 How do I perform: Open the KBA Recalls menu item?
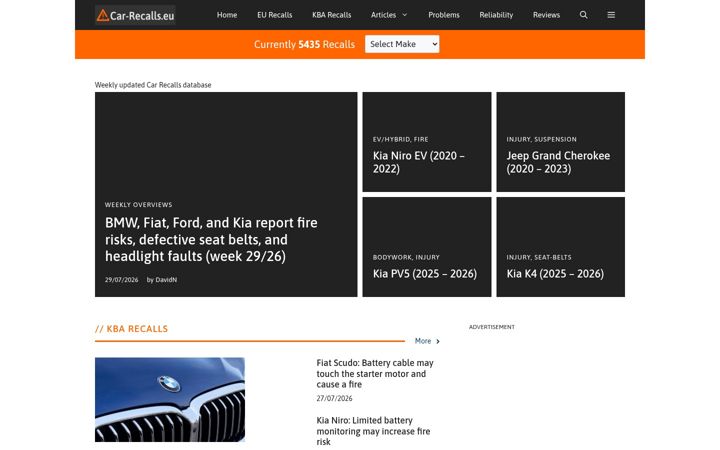(x=332, y=15)
